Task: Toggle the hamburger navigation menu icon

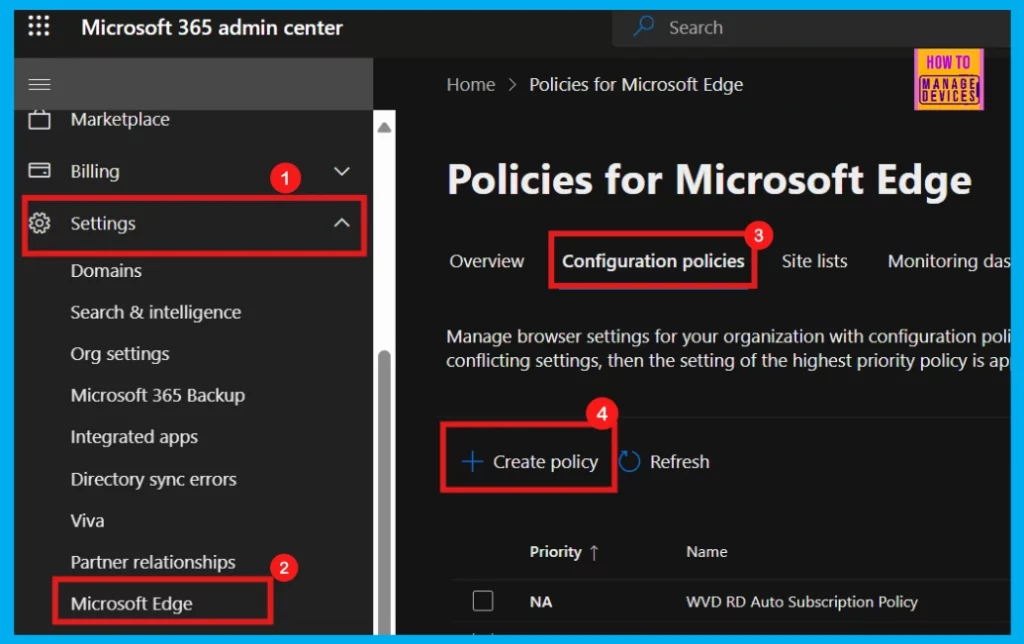Action: tap(39, 84)
